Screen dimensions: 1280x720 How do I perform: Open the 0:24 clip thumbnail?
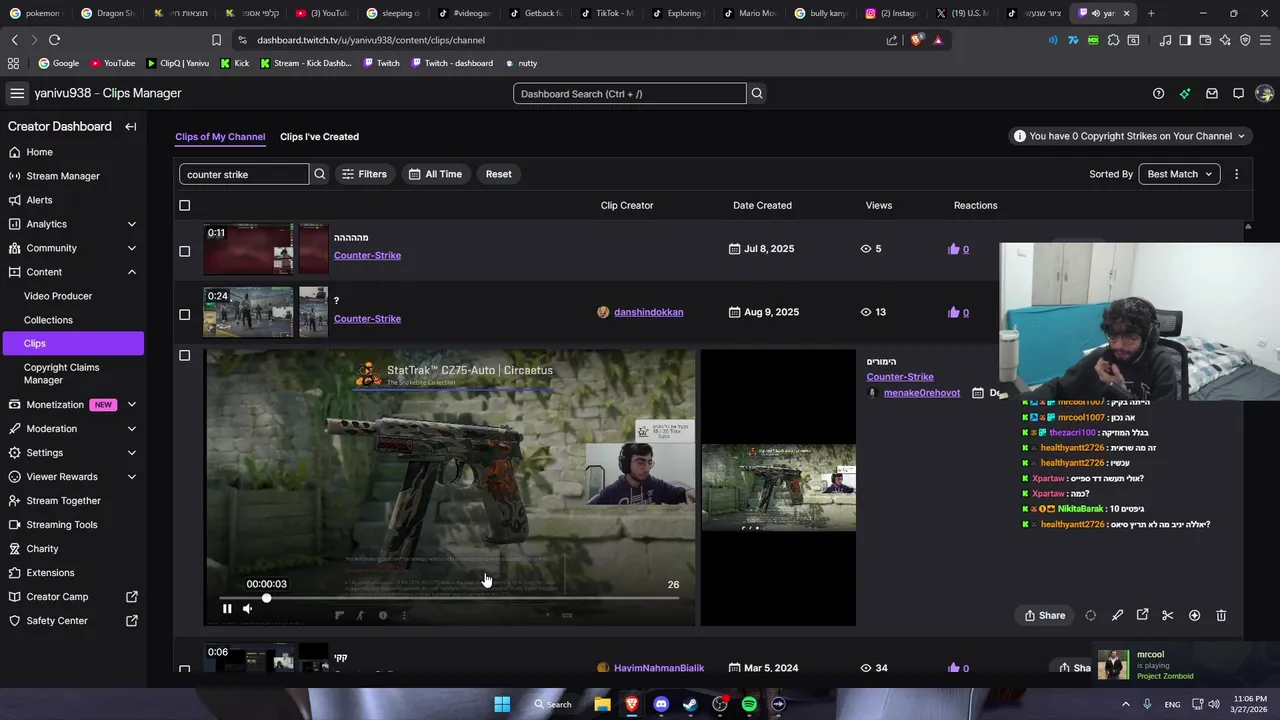tap(249, 312)
